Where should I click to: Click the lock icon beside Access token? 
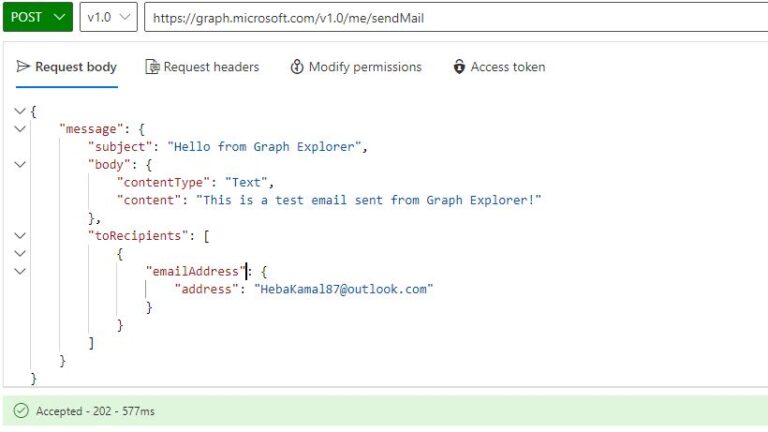[x=459, y=67]
